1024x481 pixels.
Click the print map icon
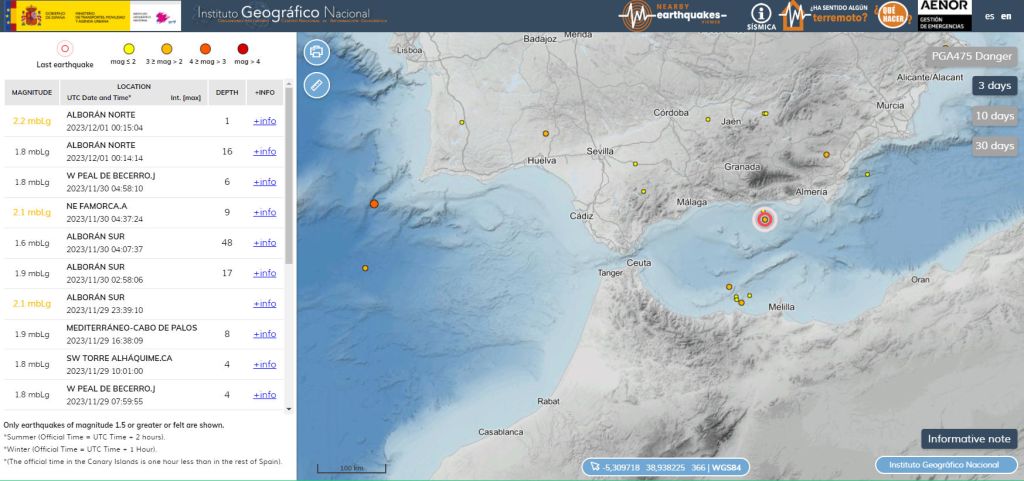click(317, 51)
